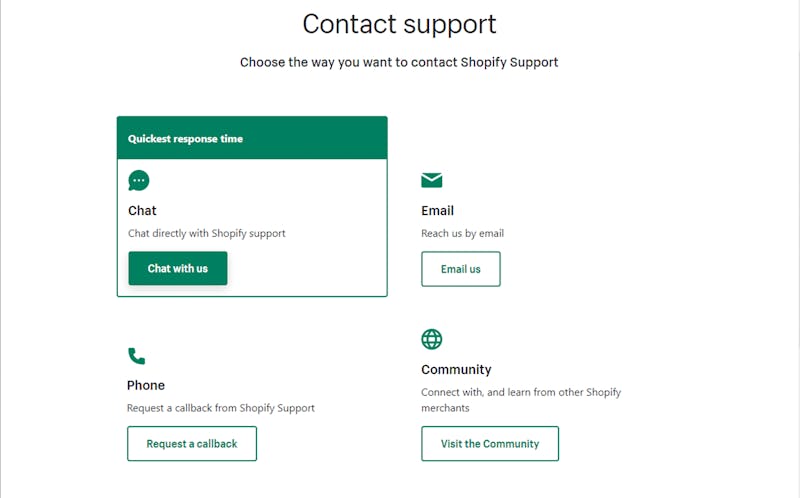Click 'Connect with, and learn' community description
This screenshot has width=800, height=498.
[x=521, y=400]
